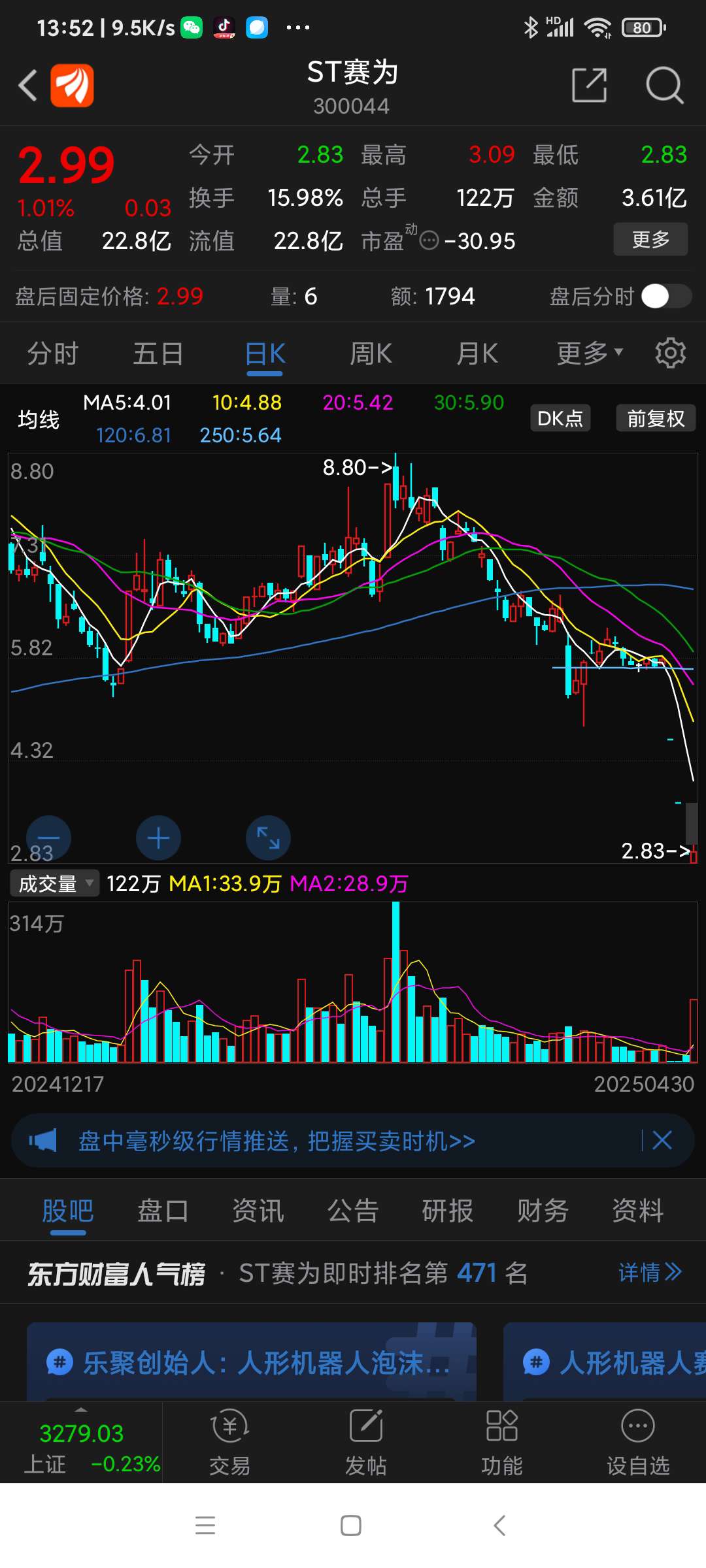Tap hashtag icon on second robot topic
Viewport: 706px width, 1568px height.
coord(537,1363)
